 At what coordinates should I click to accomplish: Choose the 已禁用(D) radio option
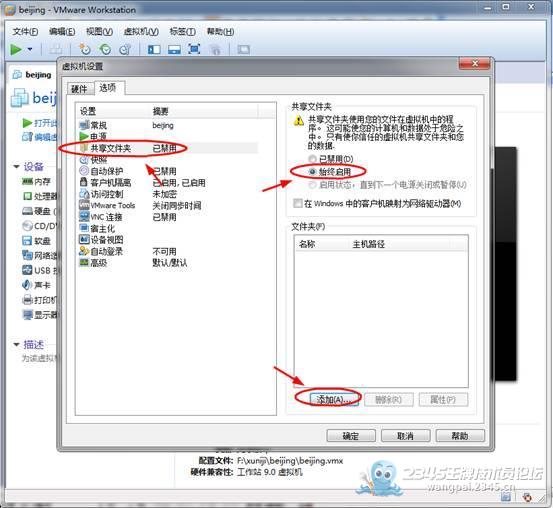click(x=331, y=159)
